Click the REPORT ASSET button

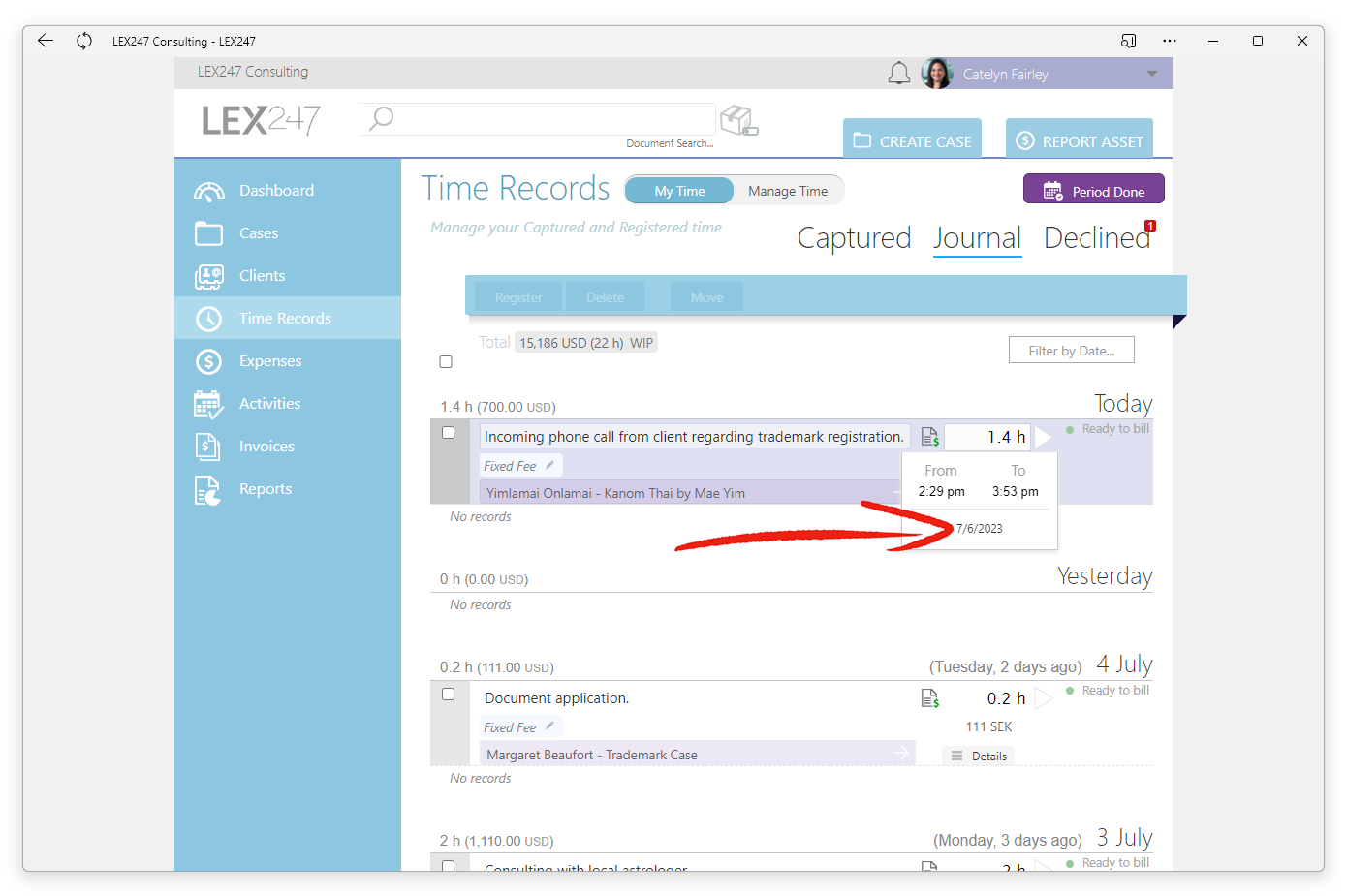pos(1080,140)
